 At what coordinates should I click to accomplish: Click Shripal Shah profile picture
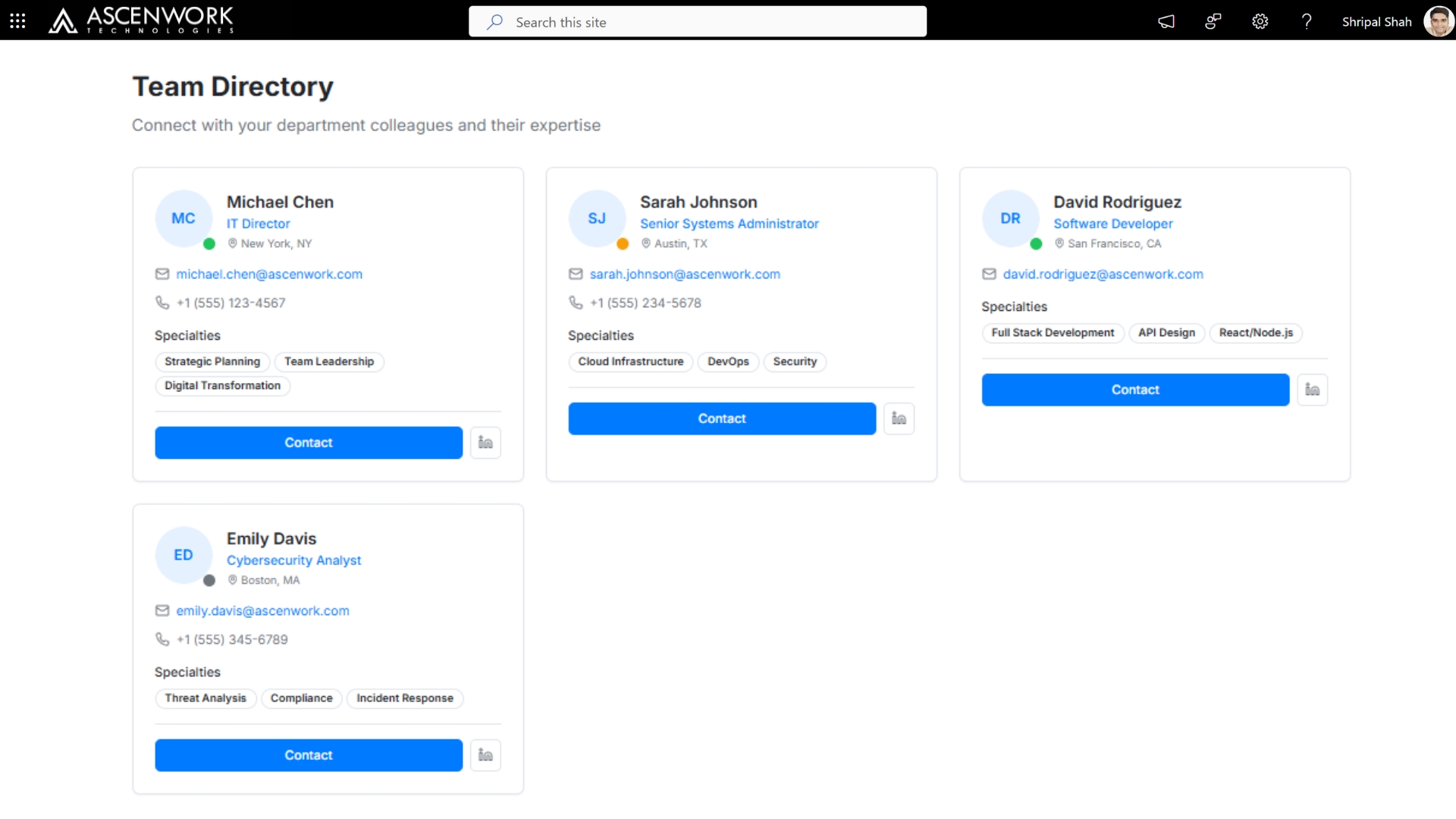[x=1438, y=21]
